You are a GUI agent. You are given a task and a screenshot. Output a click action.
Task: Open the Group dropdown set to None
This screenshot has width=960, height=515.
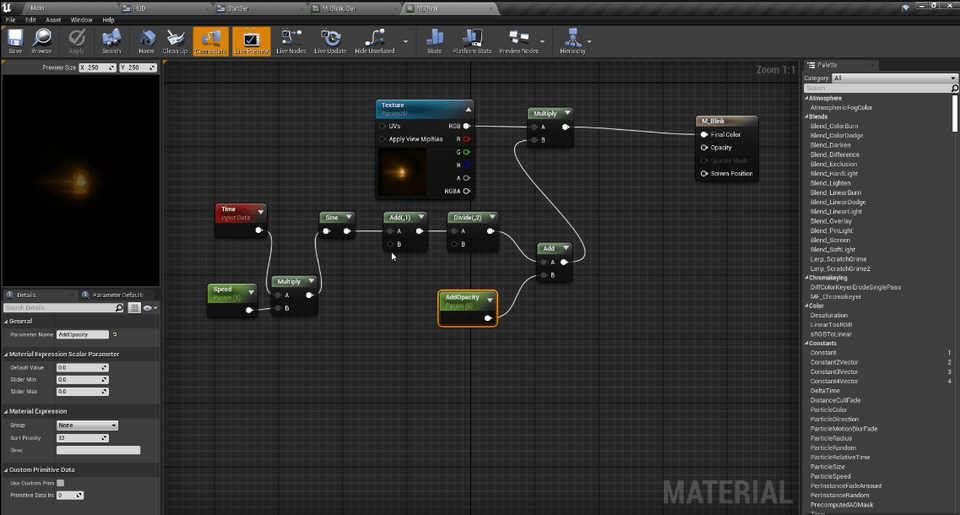click(x=87, y=425)
